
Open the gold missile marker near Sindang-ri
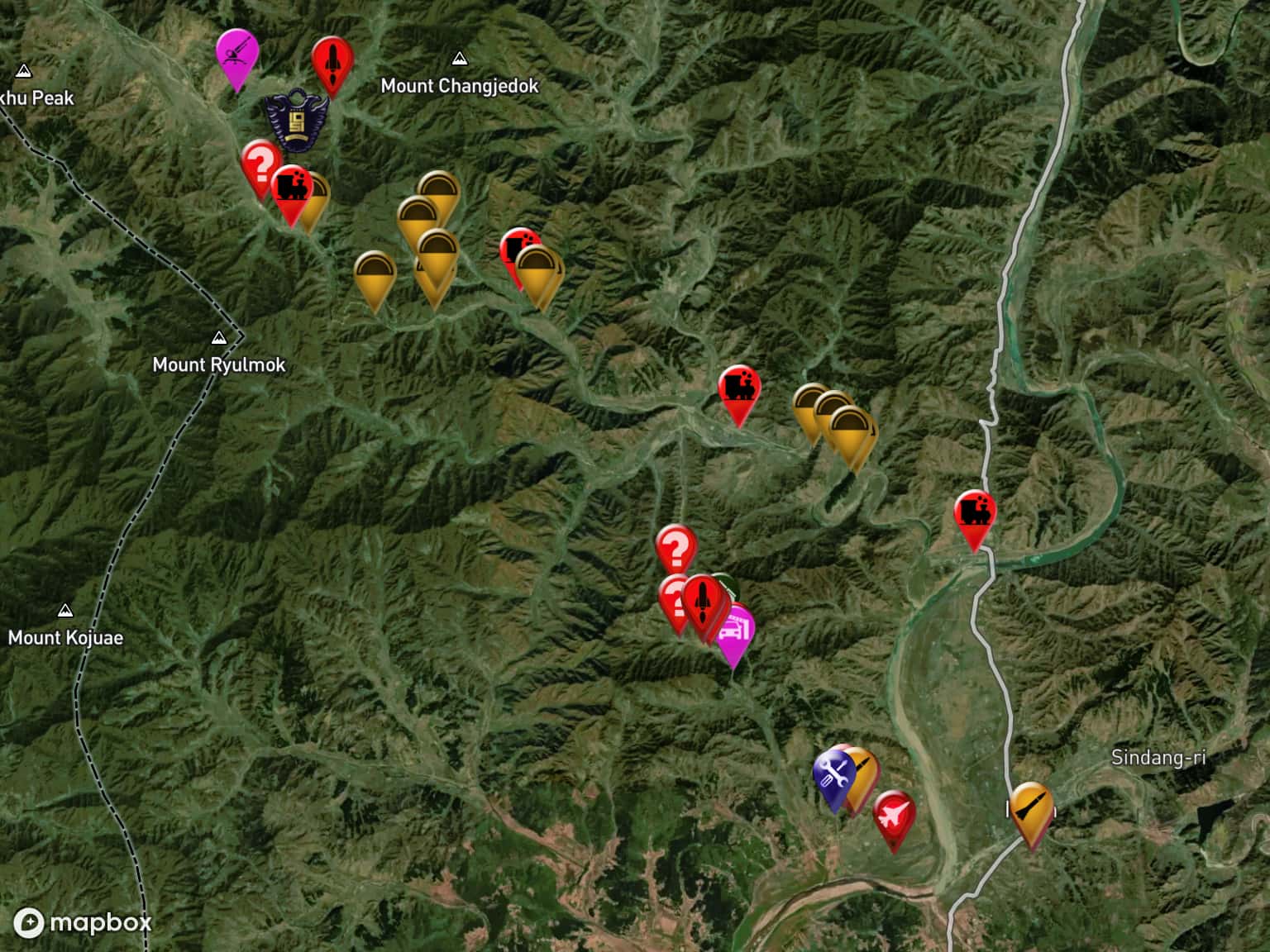point(1031,806)
